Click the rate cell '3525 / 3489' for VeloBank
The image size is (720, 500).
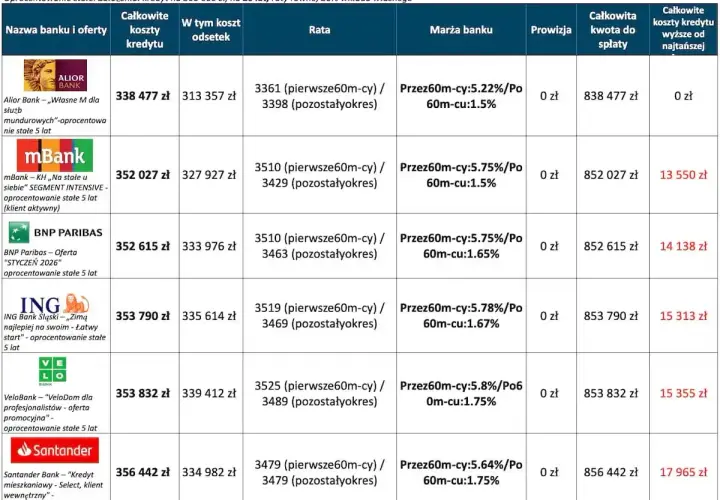(x=320, y=393)
